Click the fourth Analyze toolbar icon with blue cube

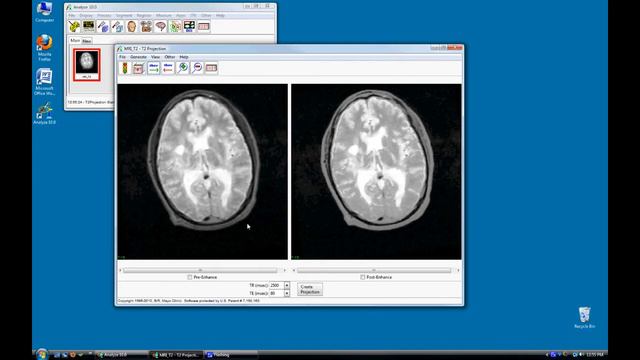[x=118, y=27]
